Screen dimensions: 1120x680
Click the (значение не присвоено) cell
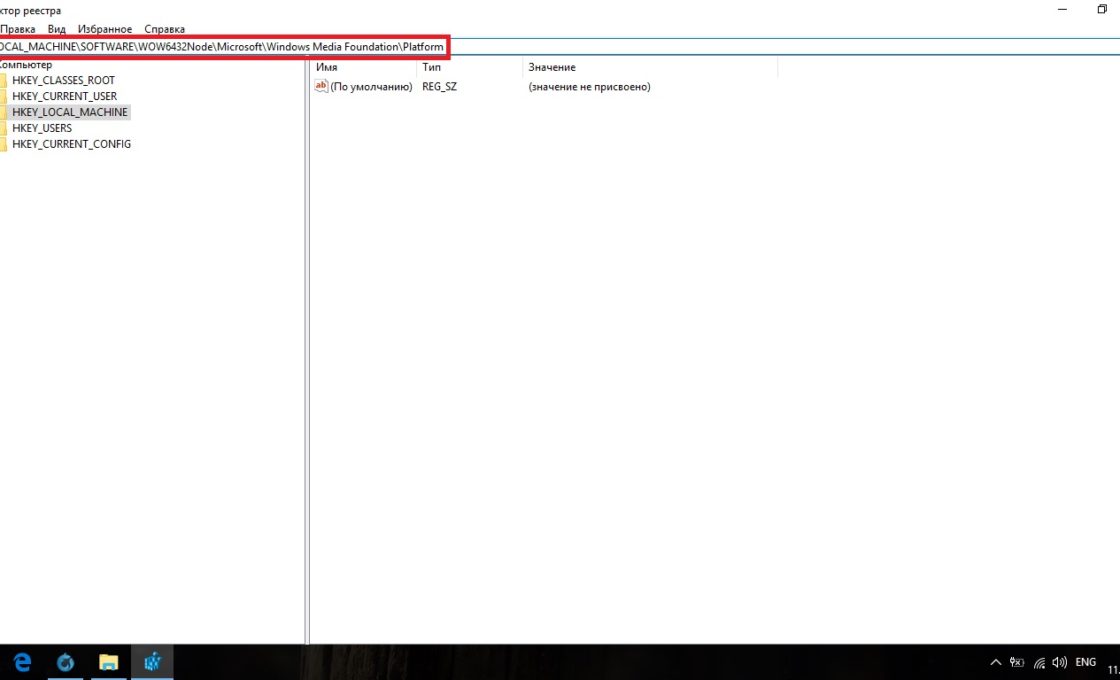coord(589,86)
